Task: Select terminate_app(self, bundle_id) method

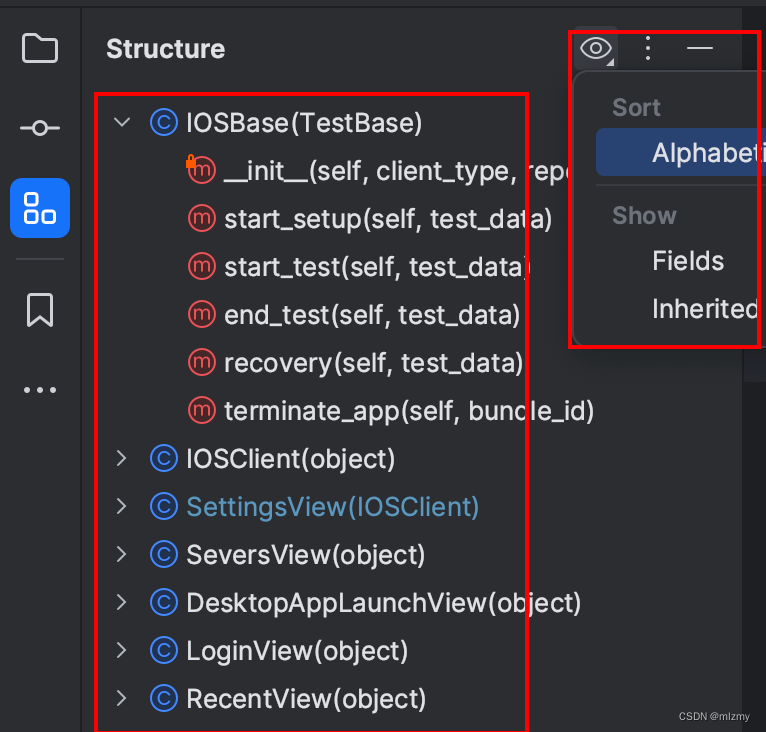Action: click(409, 411)
